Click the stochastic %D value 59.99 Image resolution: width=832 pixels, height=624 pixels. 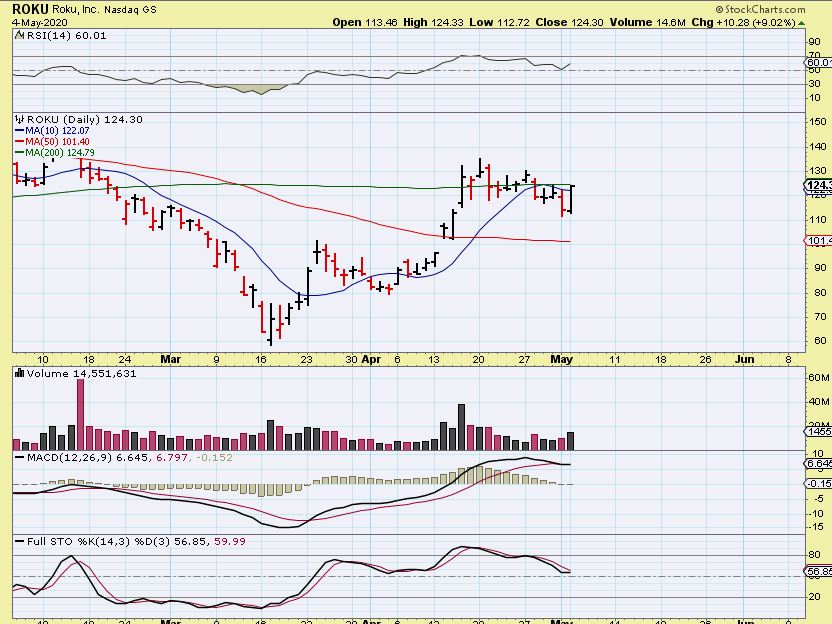click(230, 542)
